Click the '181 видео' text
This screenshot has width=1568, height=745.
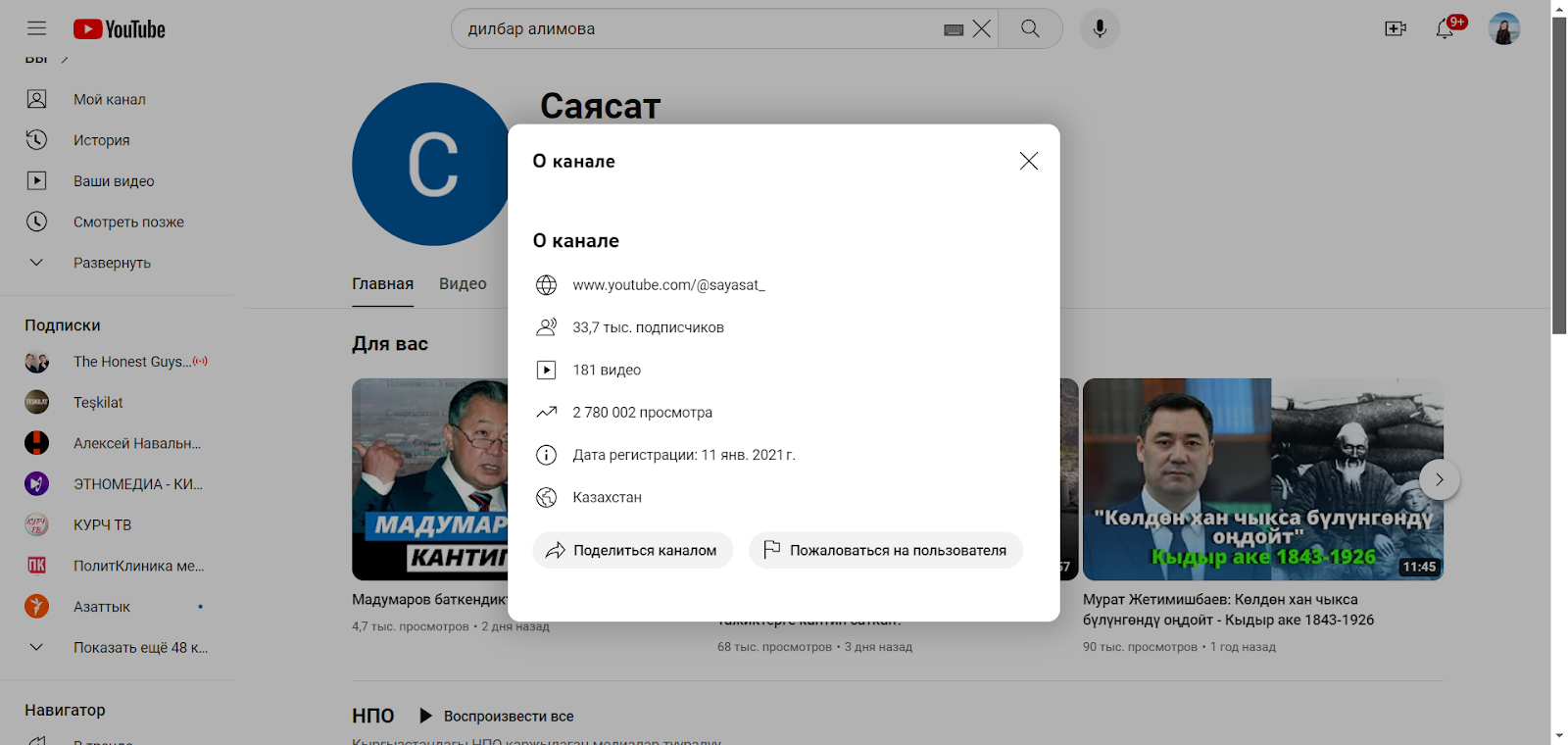(607, 370)
